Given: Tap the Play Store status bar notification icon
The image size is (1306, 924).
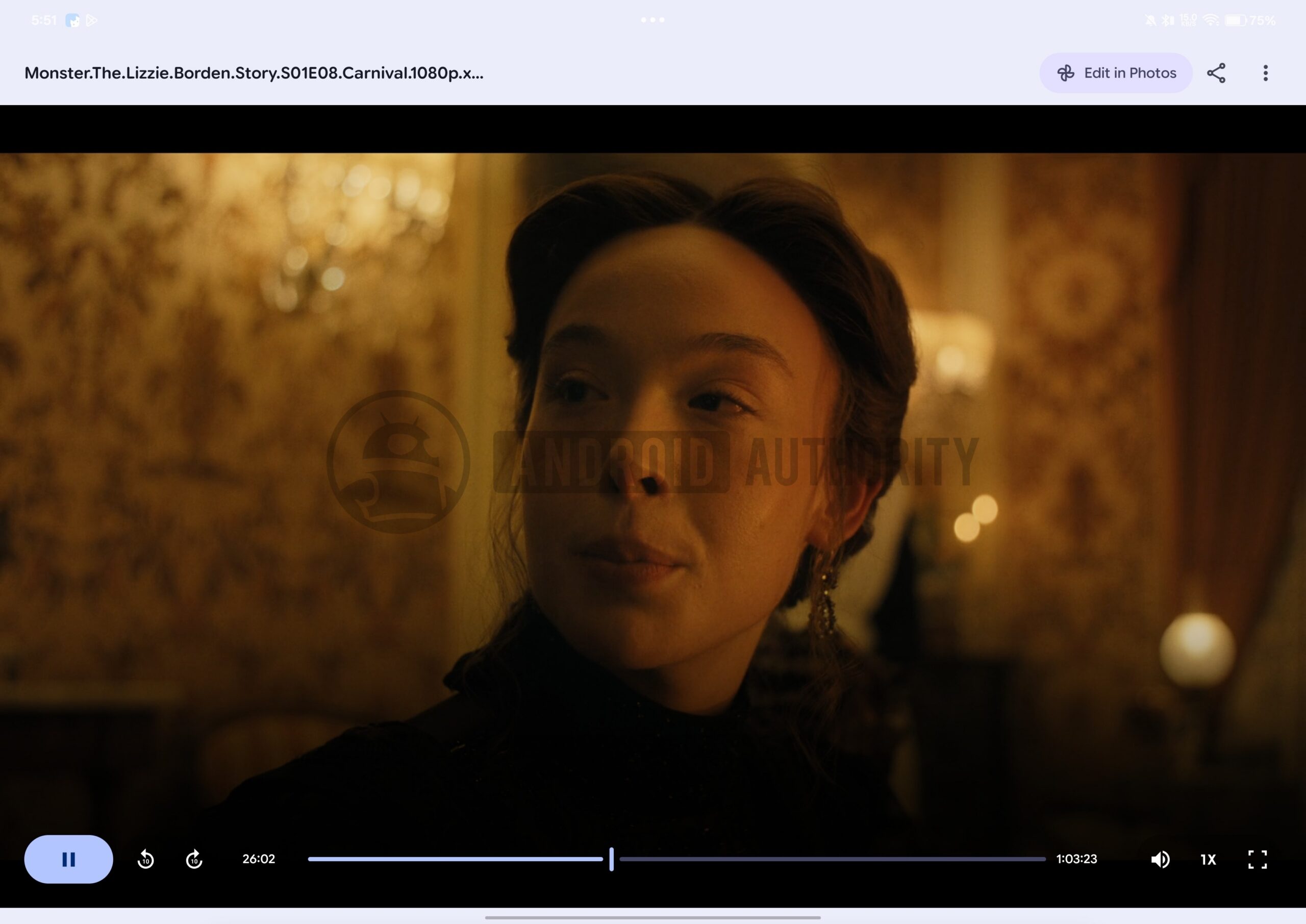Looking at the screenshot, I should 92,20.
